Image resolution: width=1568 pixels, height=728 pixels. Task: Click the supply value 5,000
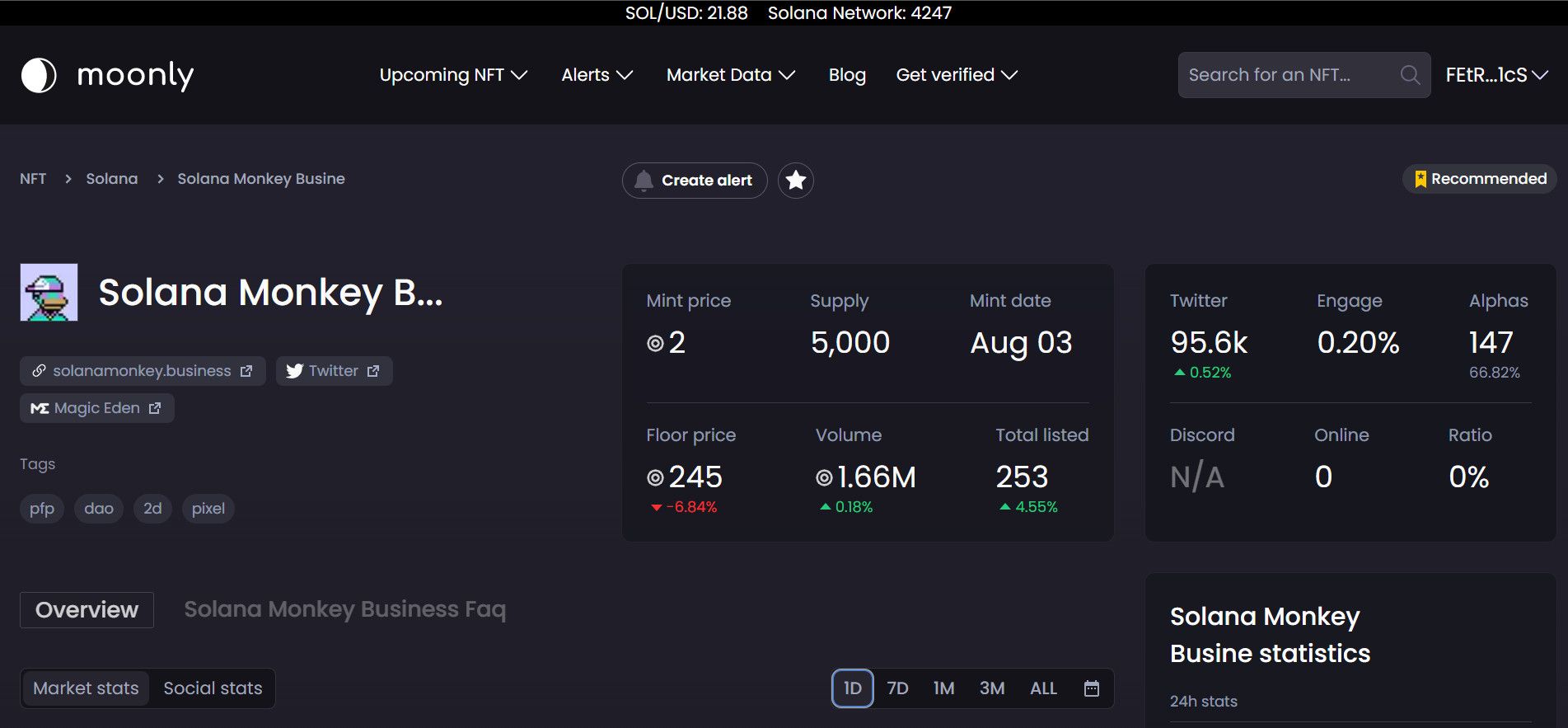[850, 343]
